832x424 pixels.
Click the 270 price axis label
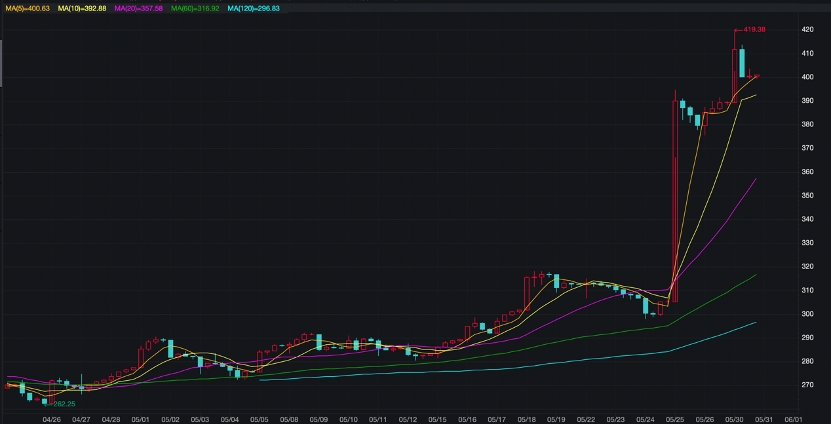pyautogui.click(x=808, y=385)
